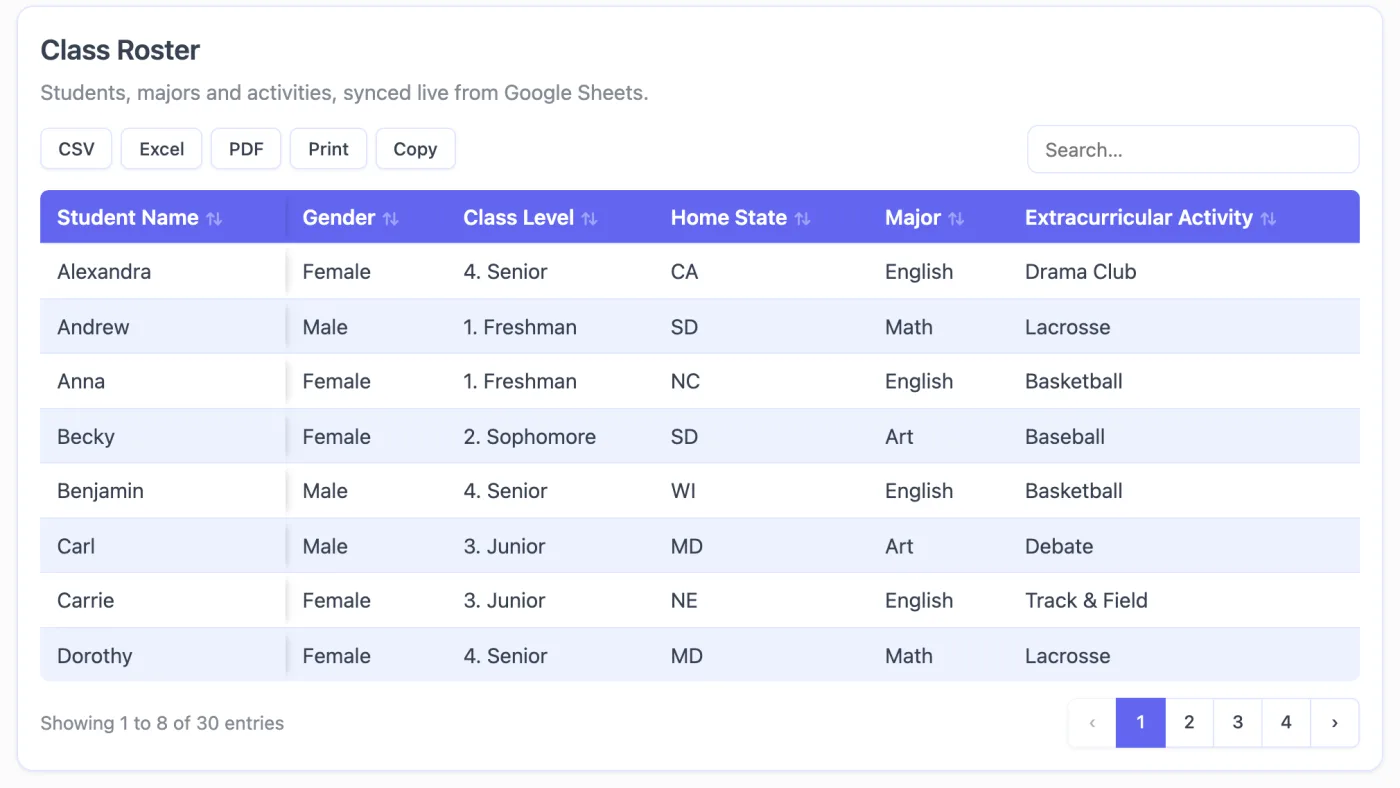Click the 2. Sophomore class level cell
Viewport: 1400px width, 788px height.
530,437
